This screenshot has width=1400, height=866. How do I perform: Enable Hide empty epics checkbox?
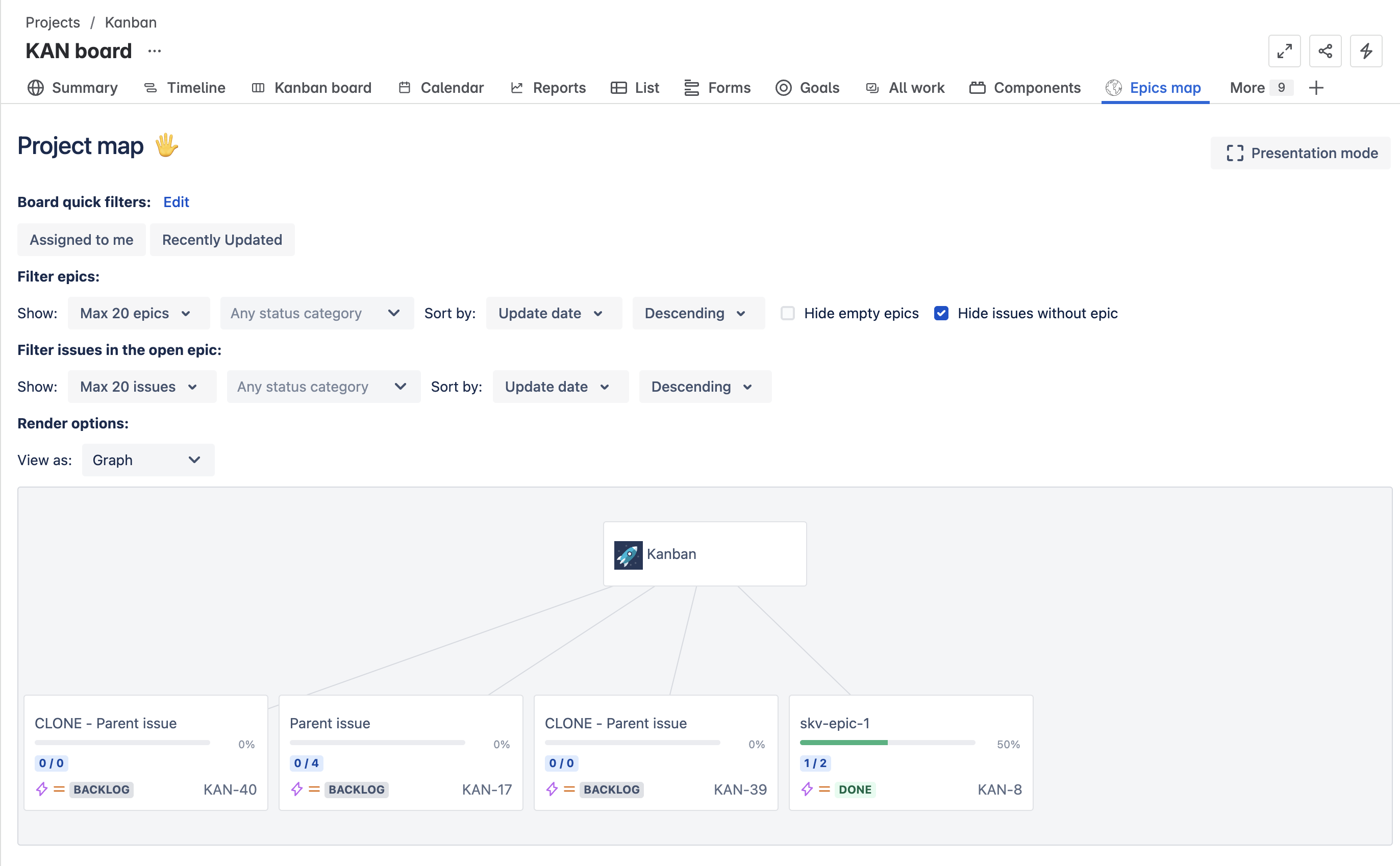coord(788,313)
